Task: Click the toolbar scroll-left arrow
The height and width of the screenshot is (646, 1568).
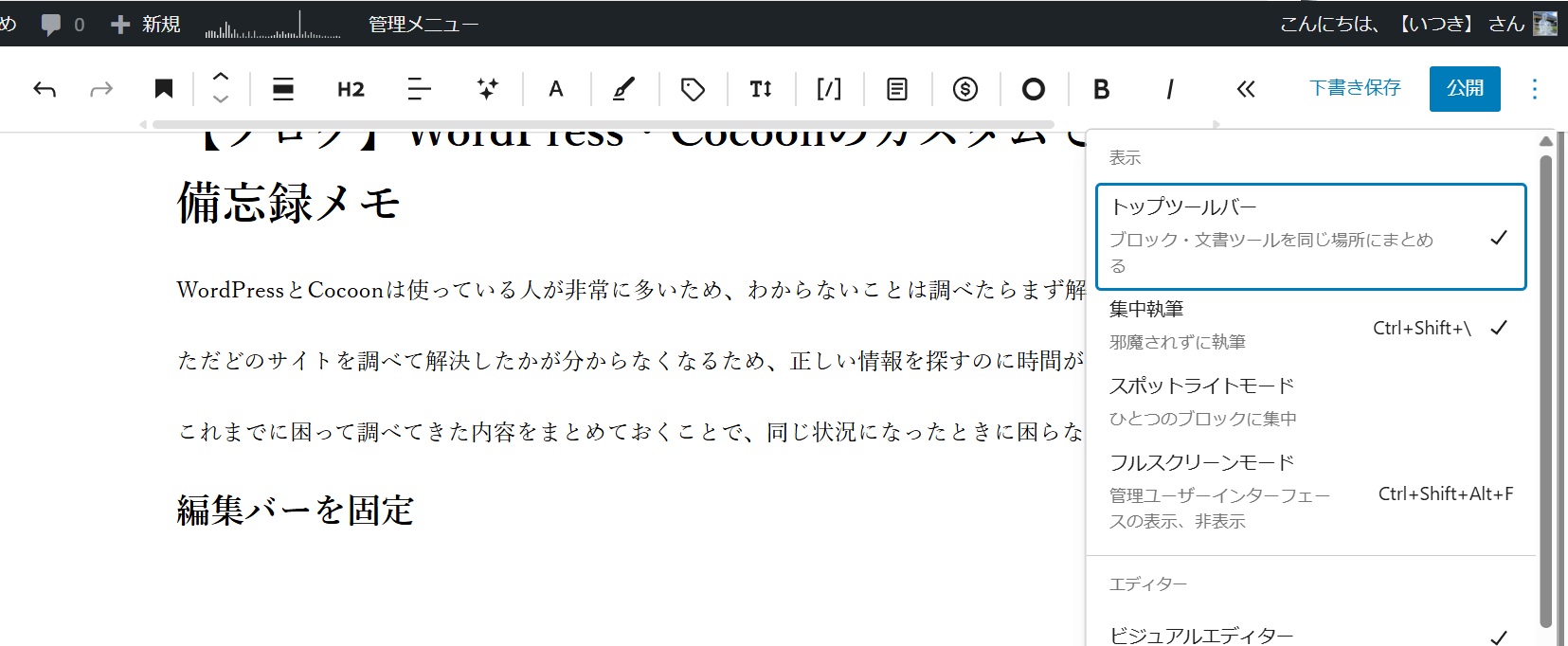Action: tap(144, 124)
